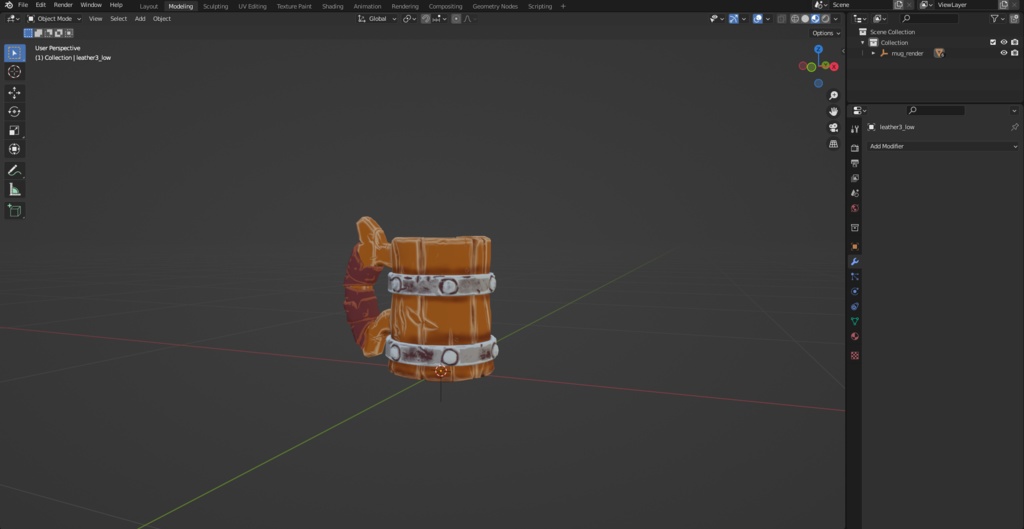
Task: Click the Zoom view magnifier icon
Action: [833, 96]
